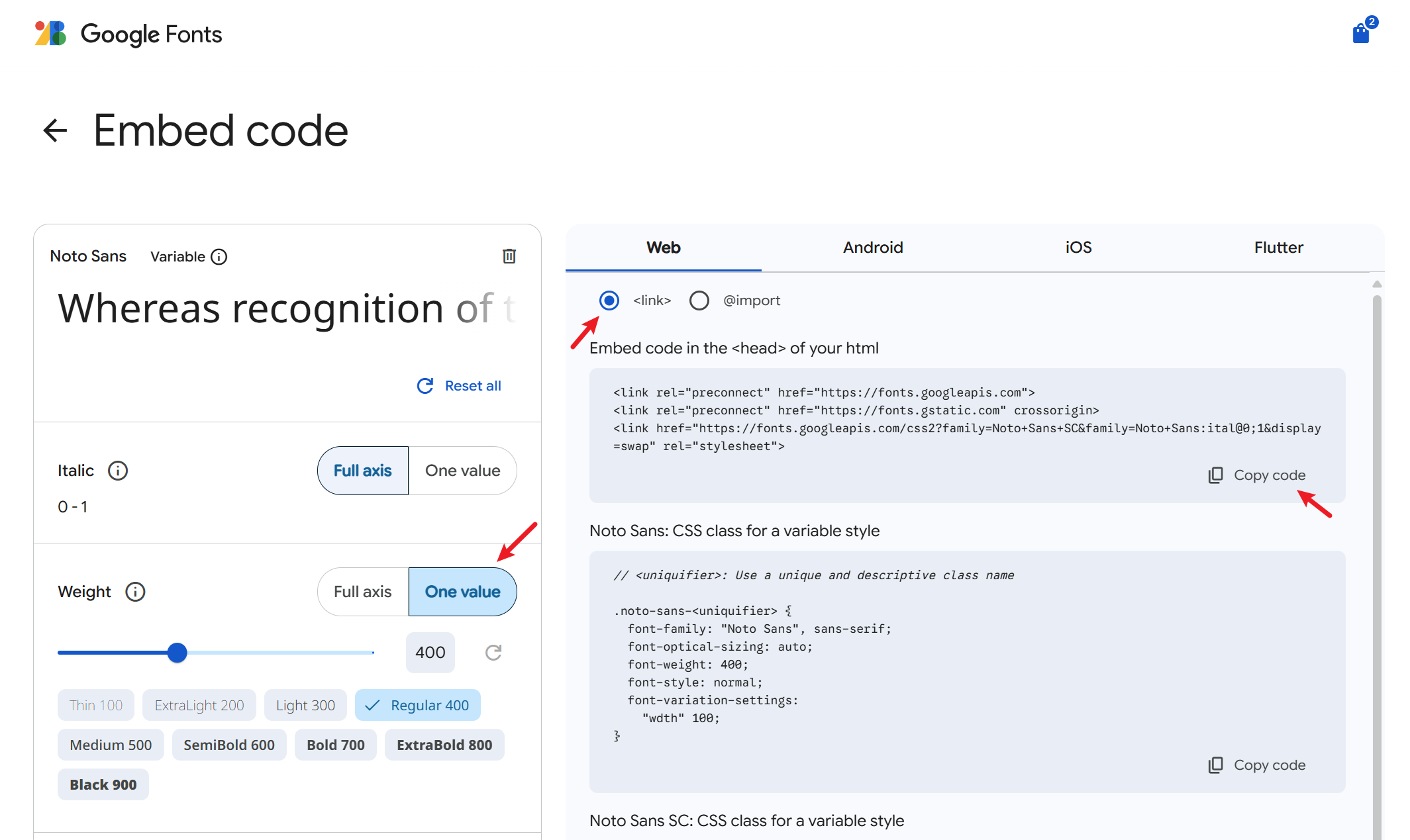
Task: Open the Weight axis info icon
Action: (135, 592)
